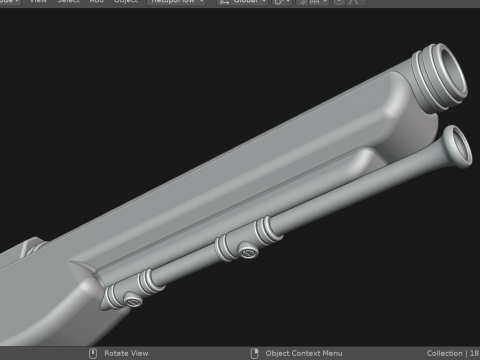Click the Object Context Menu status label
This screenshot has height=360, width=480.
pos(304,353)
